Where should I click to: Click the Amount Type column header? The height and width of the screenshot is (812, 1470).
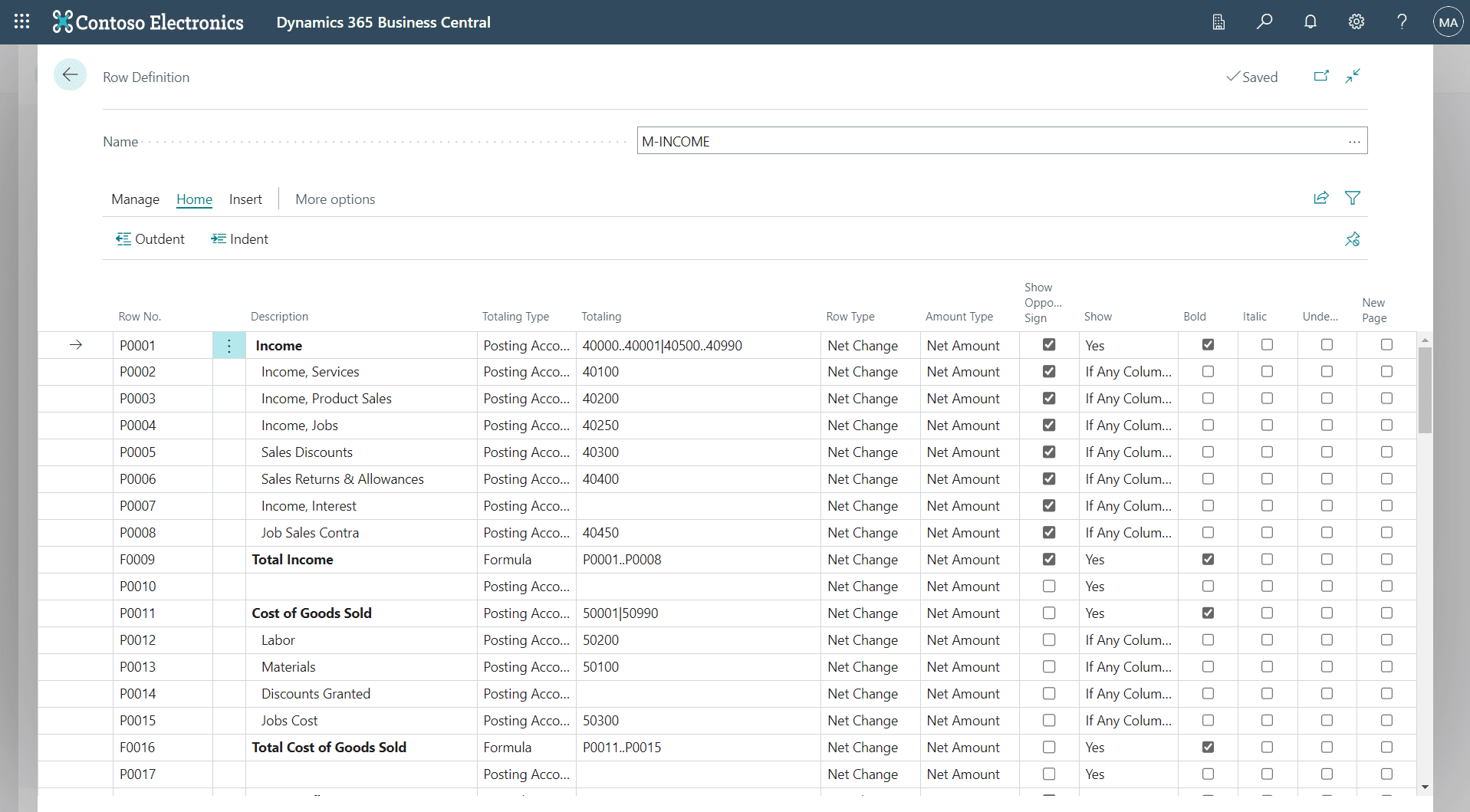(x=959, y=317)
